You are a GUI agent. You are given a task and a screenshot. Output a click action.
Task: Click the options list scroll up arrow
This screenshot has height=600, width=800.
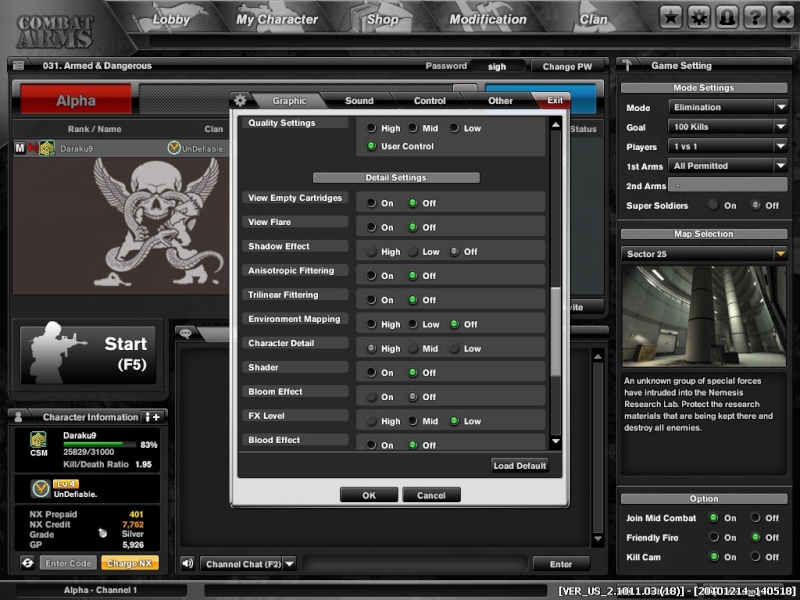click(556, 124)
